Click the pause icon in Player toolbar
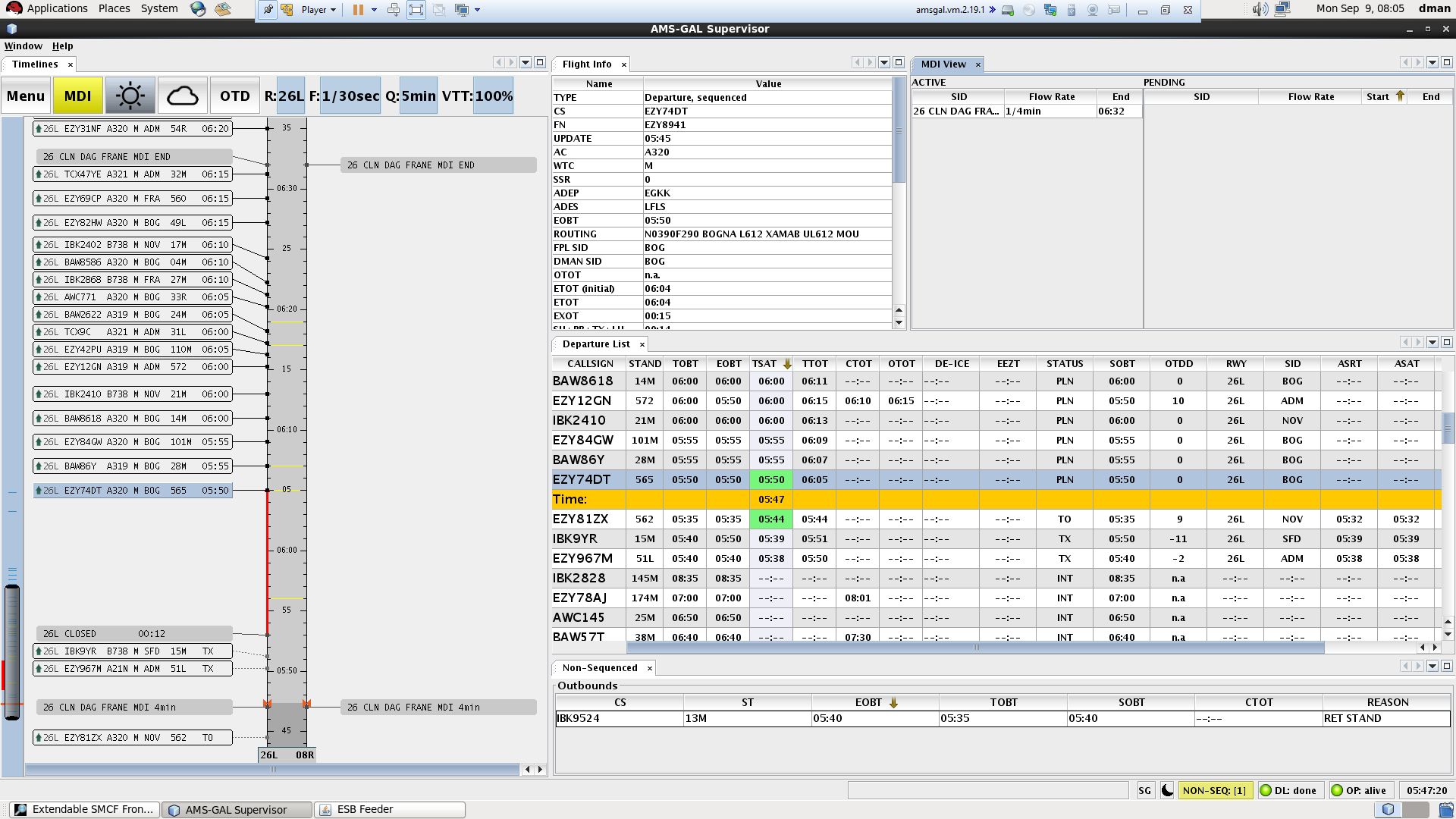The image size is (1456, 819). pyautogui.click(x=358, y=10)
